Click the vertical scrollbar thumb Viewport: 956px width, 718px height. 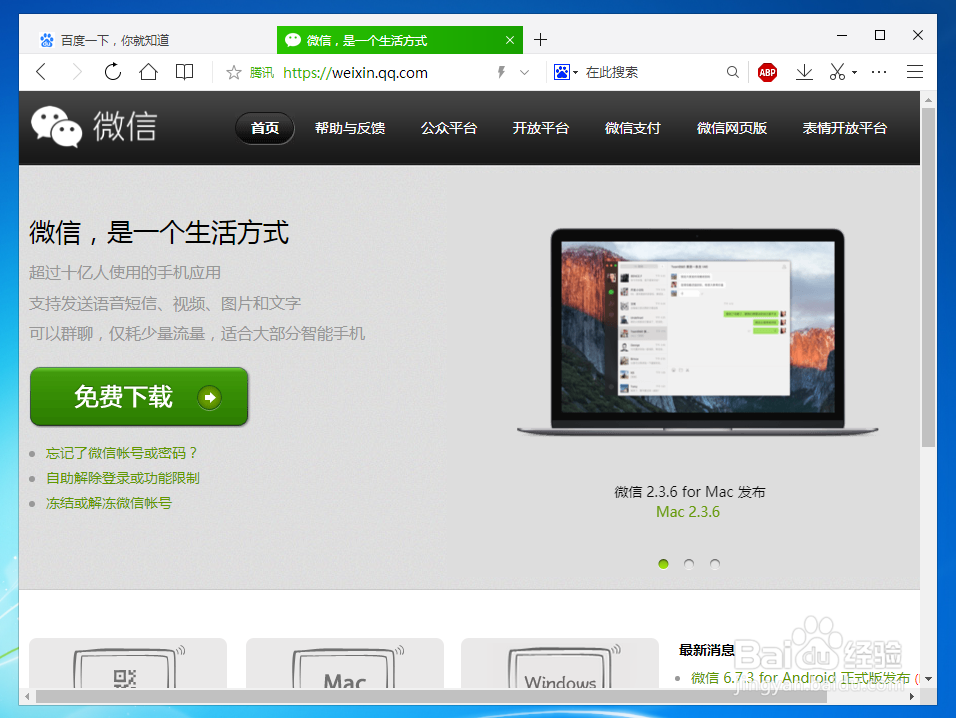pyautogui.click(x=928, y=277)
